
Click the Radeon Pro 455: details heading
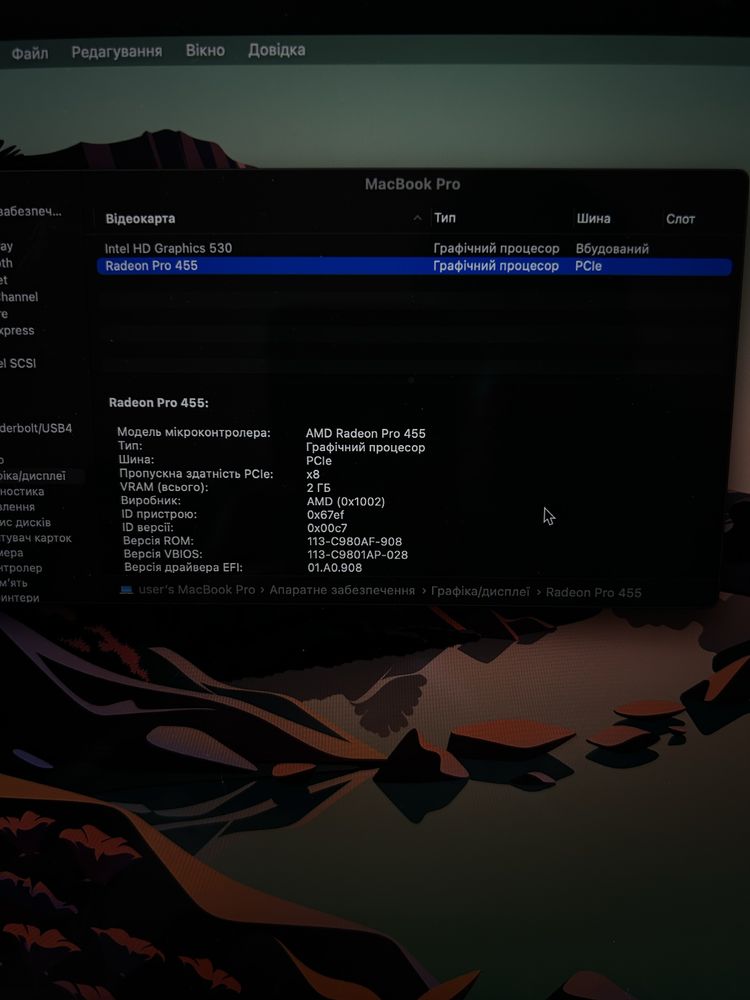pyautogui.click(x=159, y=403)
